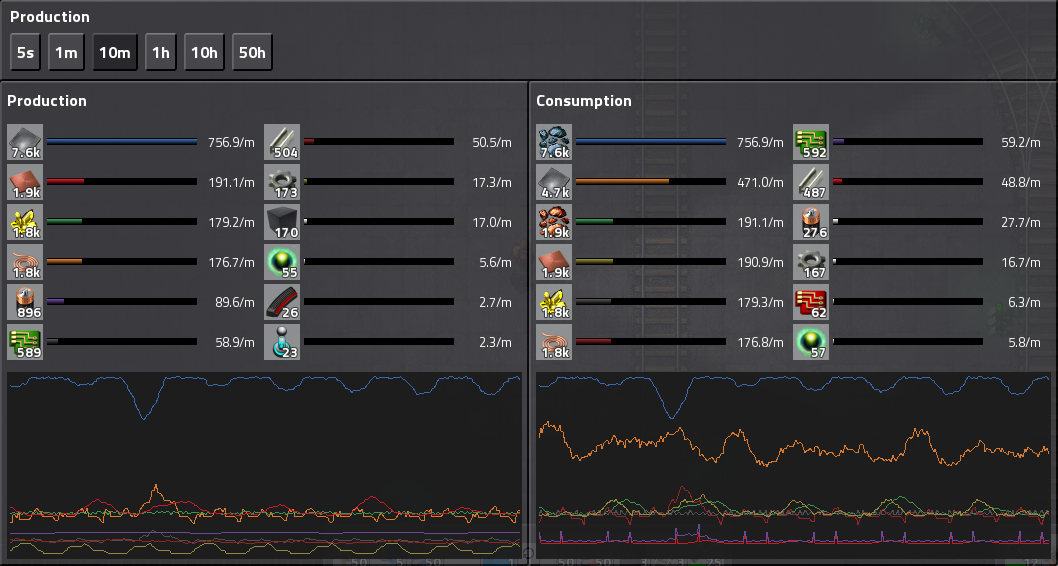Click the 179.2/m production rate value

point(231,222)
